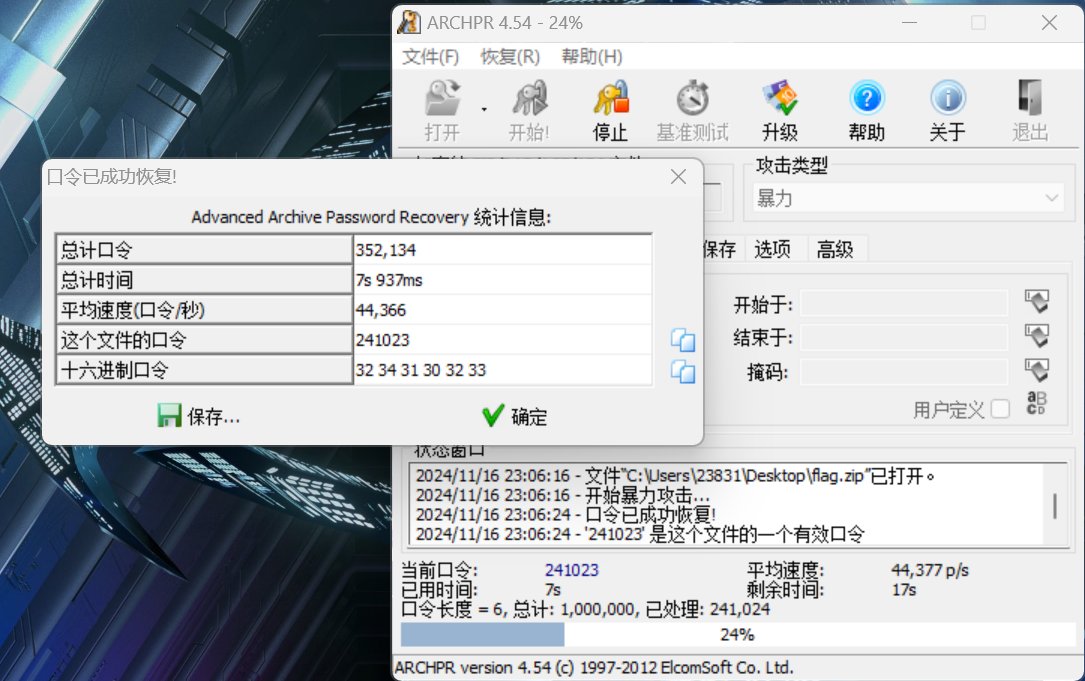The height and width of the screenshot is (681, 1085).
Task: Click the 十六进制口令 row label
Action: 204,370
